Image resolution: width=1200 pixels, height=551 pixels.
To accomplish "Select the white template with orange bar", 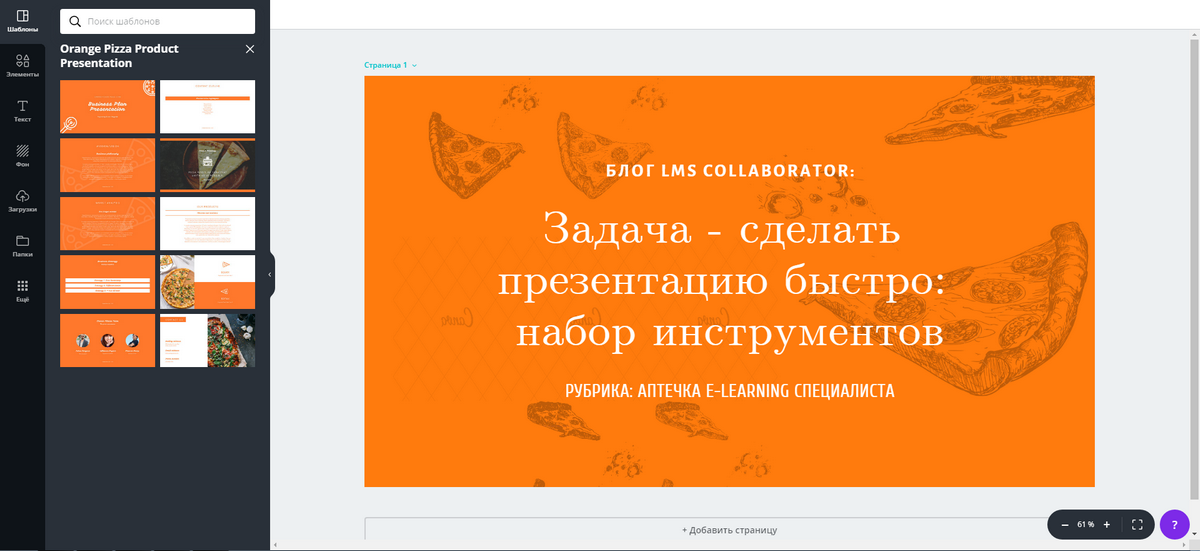I will (x=207, y=106).
